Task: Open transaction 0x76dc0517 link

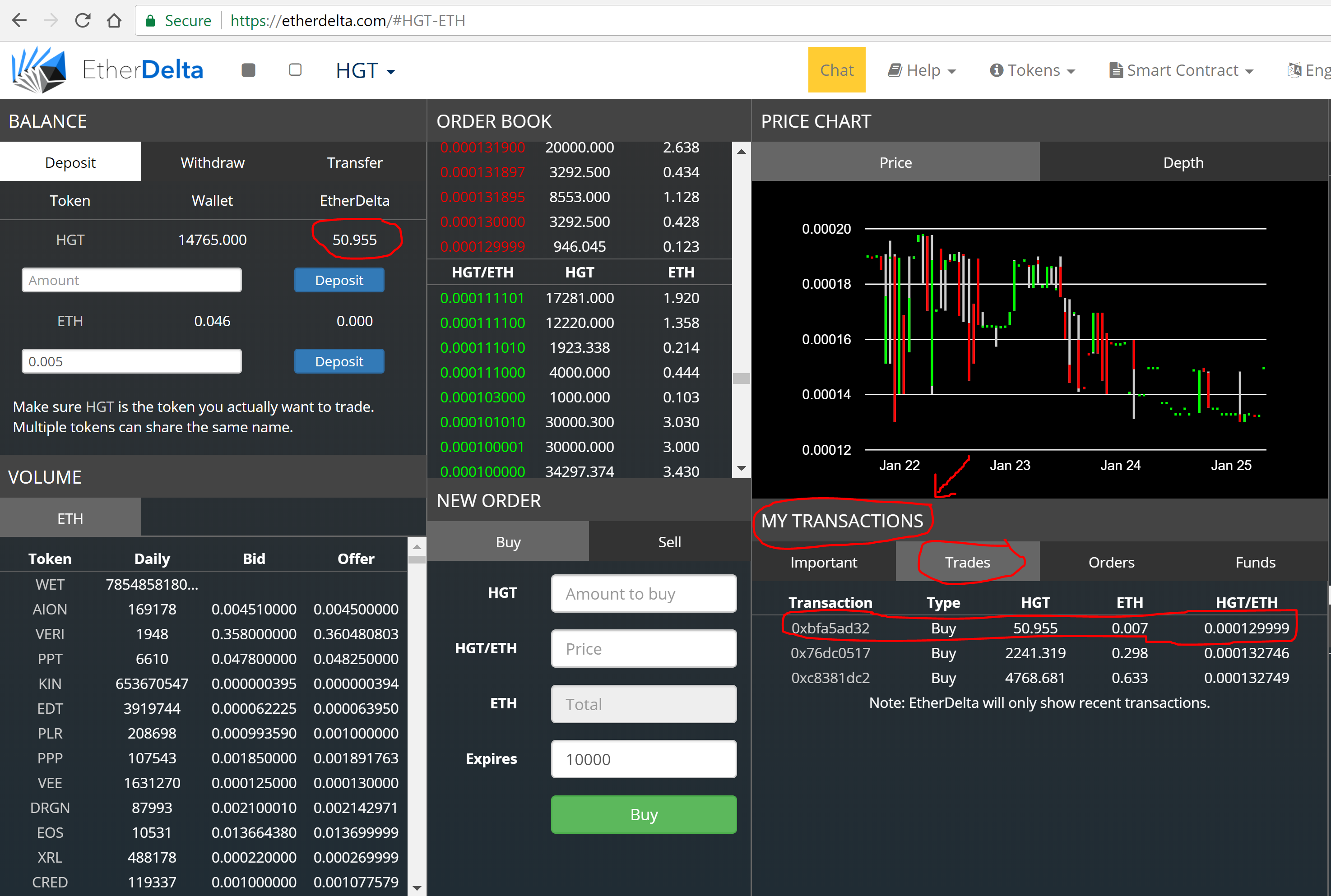Action: click(830, 652)
